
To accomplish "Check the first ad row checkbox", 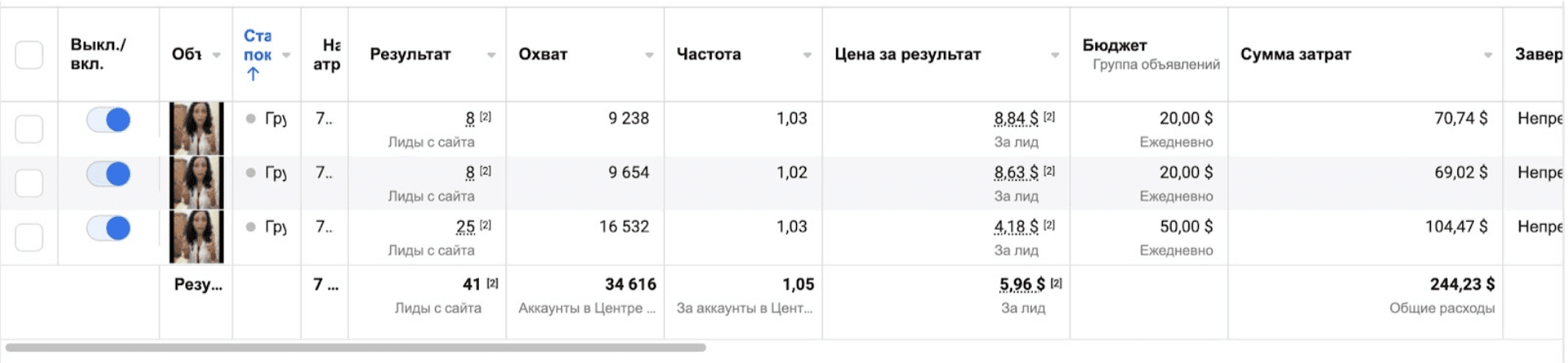I will coord(29,128).
